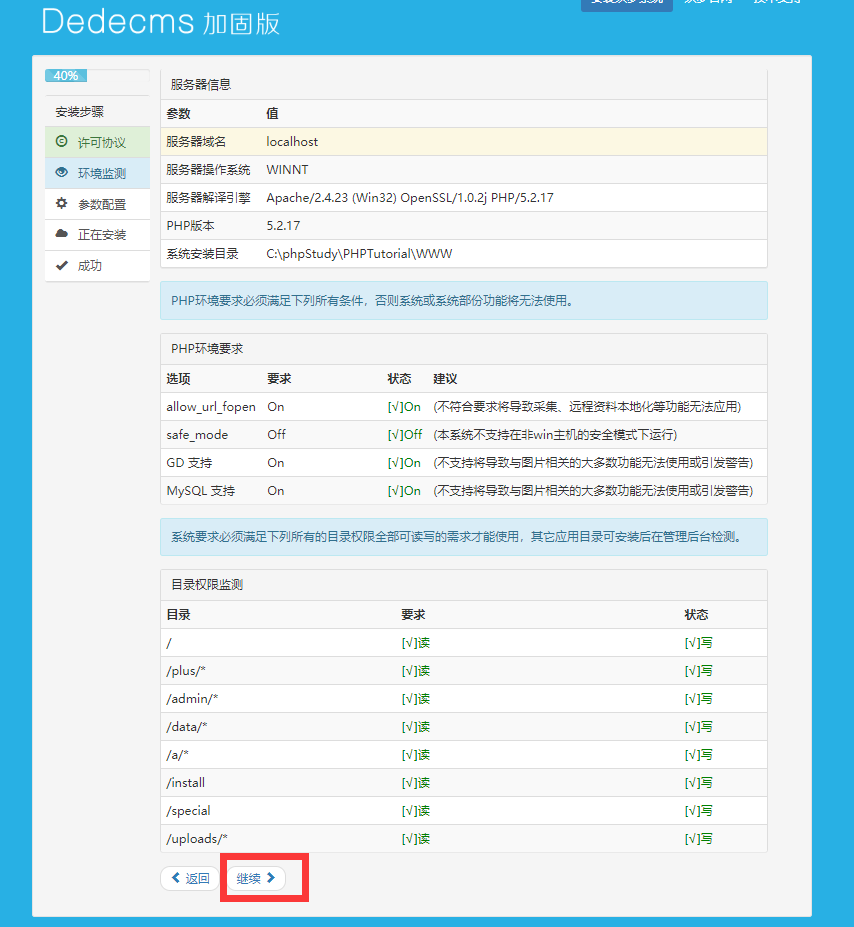This screenshot has width=854, height=927.
Task: Click the [√]On status for GD 支持
Action: (404, 463)
